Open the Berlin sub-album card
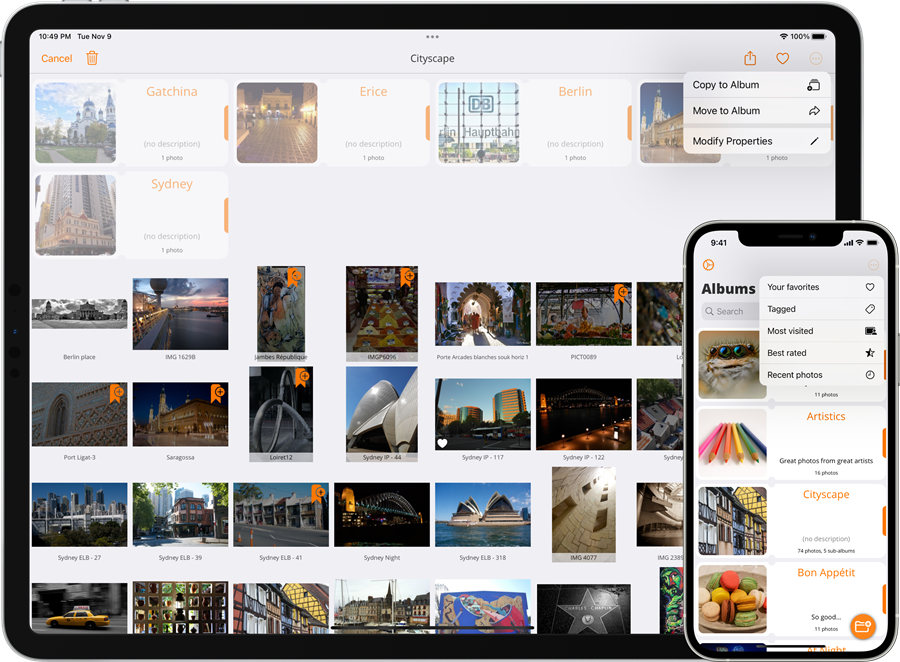 534,123
